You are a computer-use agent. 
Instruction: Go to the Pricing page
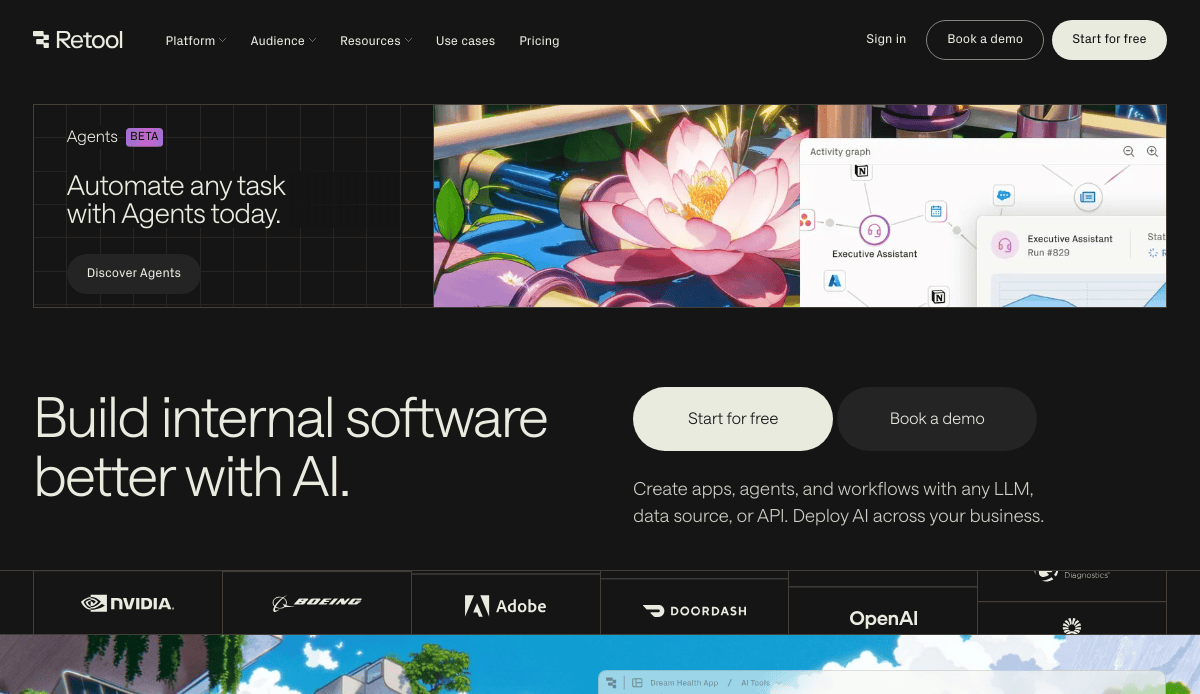[539, 40]
